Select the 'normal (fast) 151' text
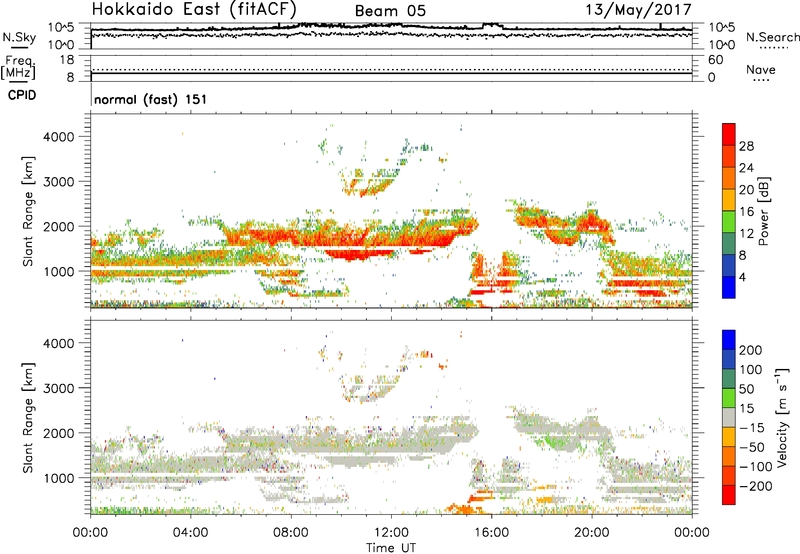800x554 pixels. [151, 99]
